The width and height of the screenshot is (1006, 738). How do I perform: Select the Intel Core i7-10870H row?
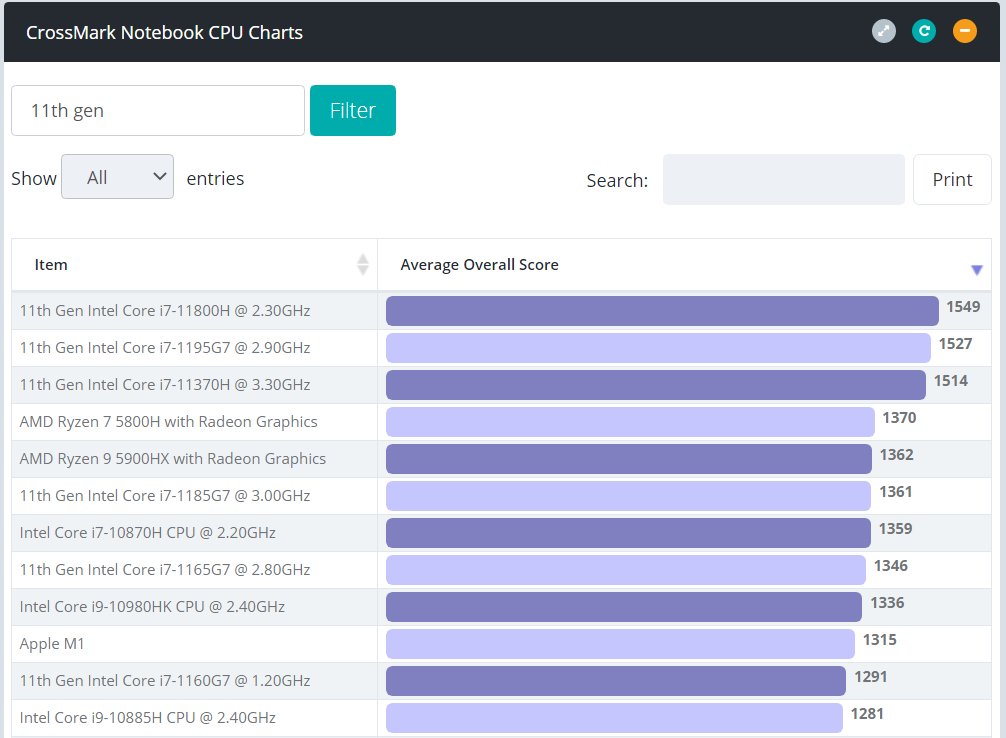(x=502, y=533)
